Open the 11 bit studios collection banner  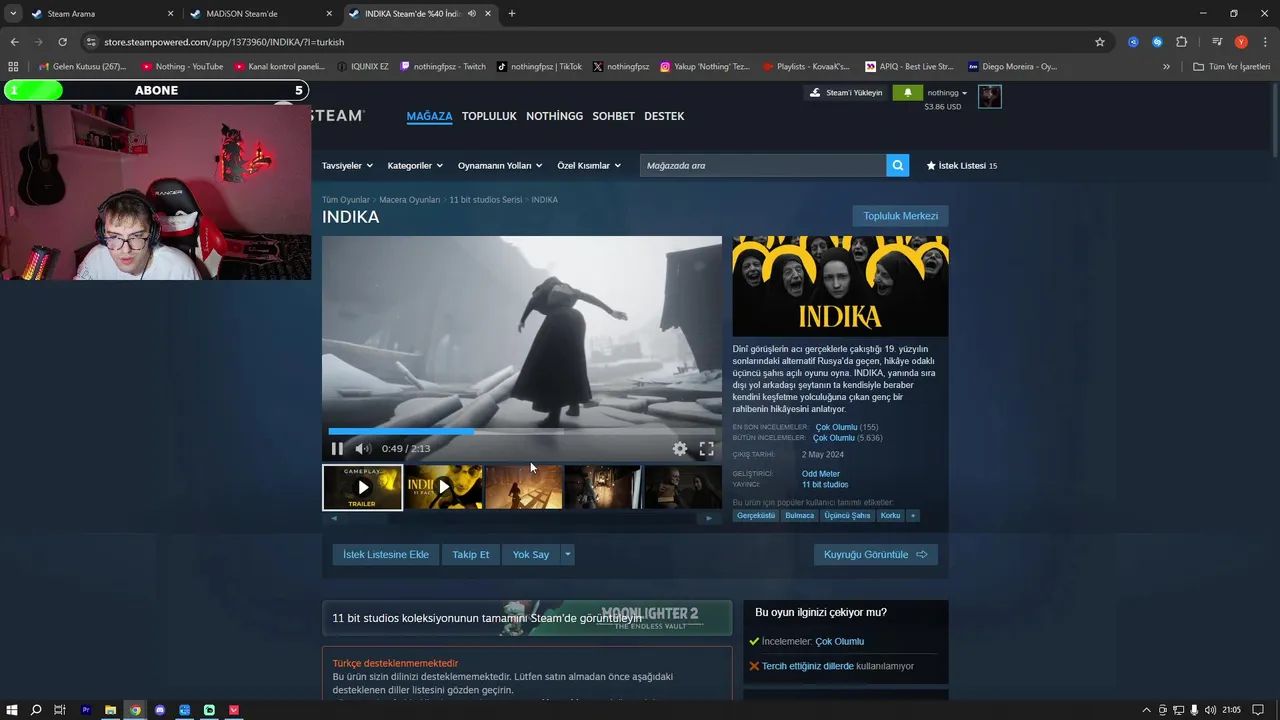pyautogui.click(x=527, y=618)
